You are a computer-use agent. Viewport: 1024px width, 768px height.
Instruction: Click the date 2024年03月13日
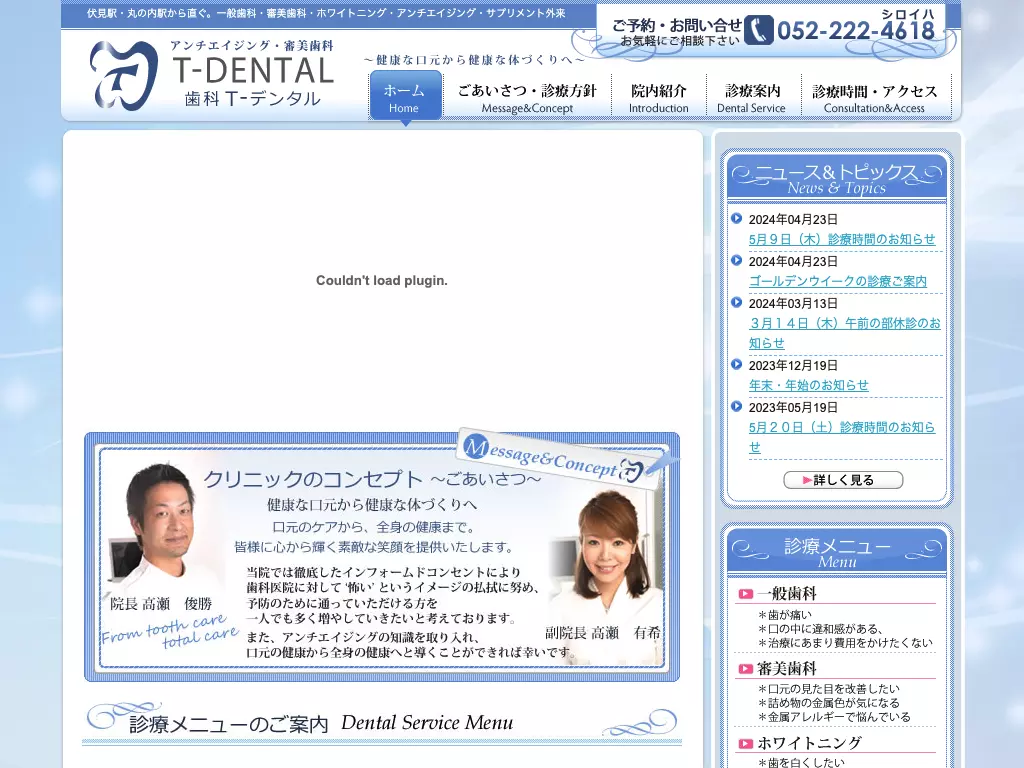[793, 303]
